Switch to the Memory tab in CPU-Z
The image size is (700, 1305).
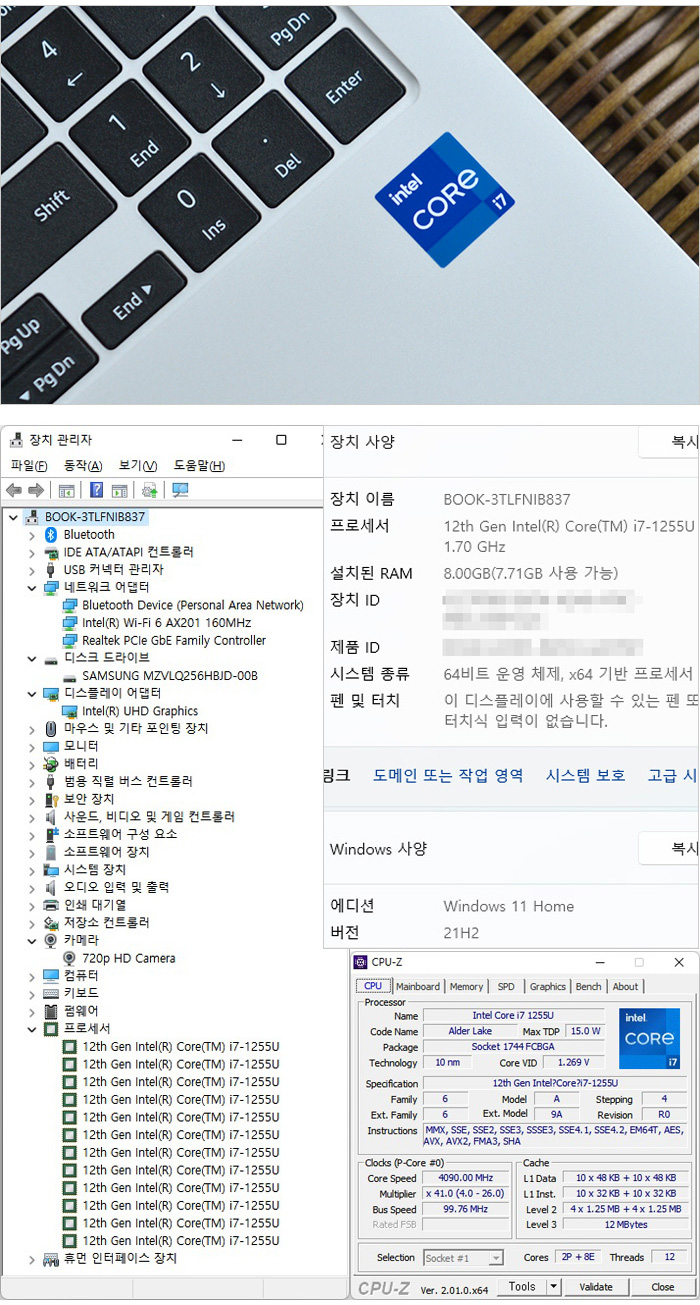466,986
